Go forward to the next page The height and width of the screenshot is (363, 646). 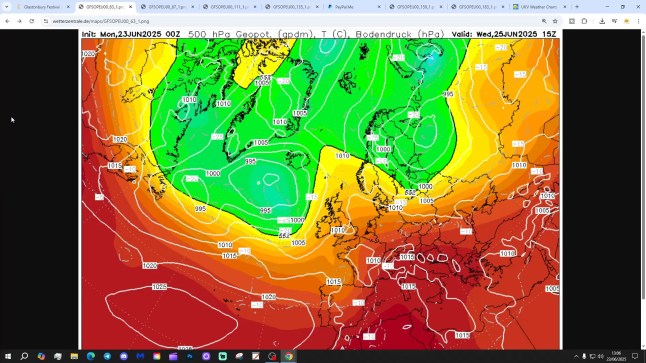(19, 21)
